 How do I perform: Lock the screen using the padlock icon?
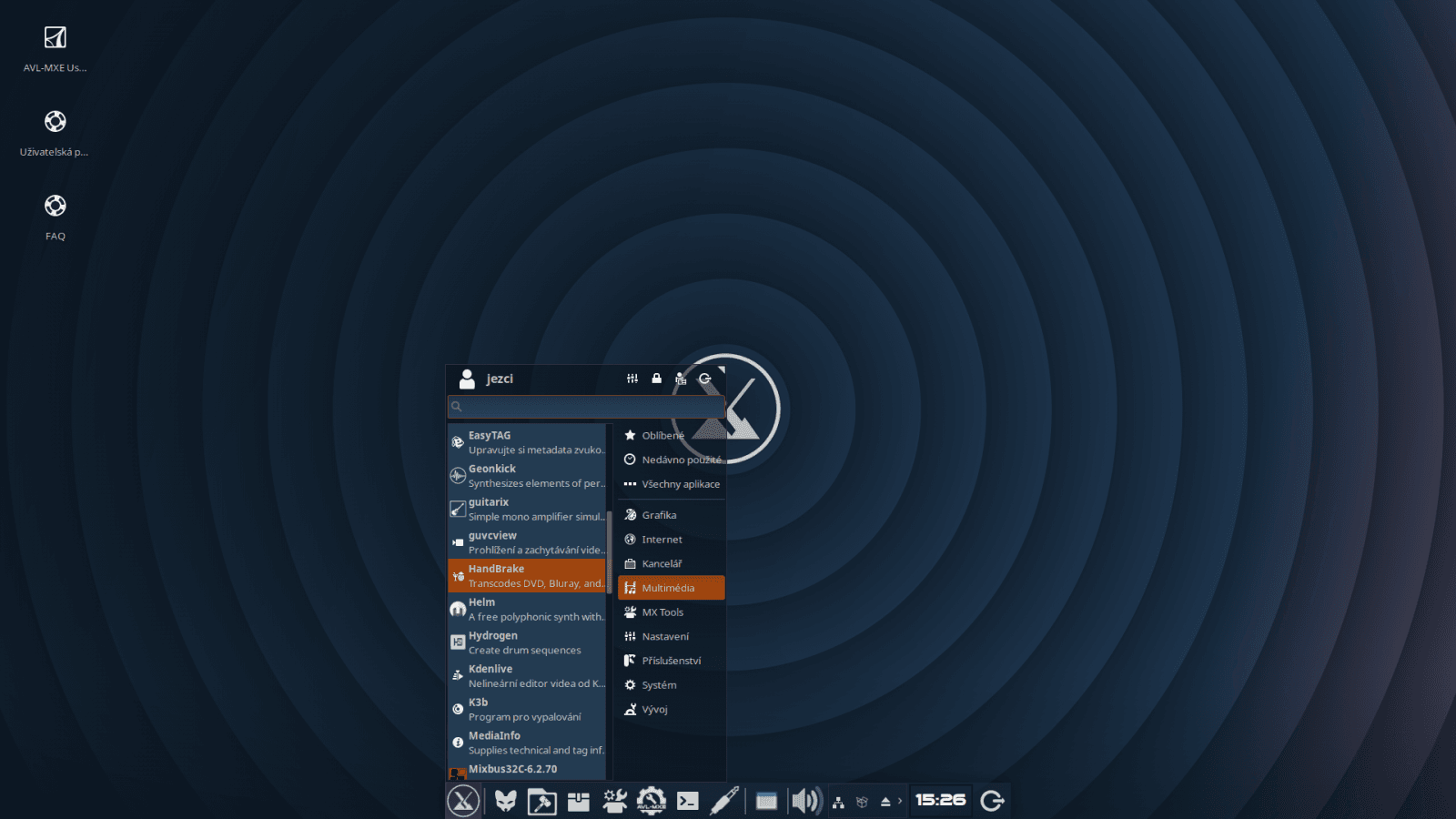pos(656,379)
